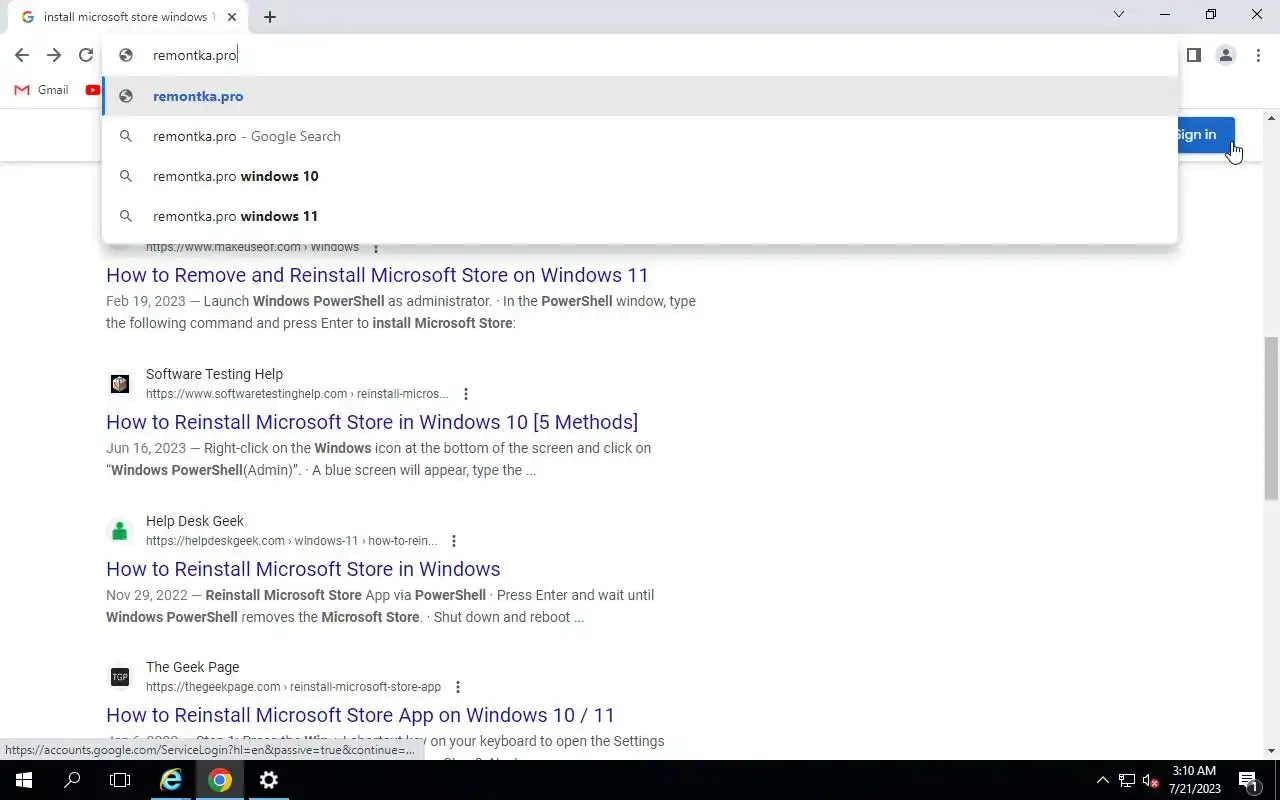Open a new Chrome tab
The image size is (1280, 800).
[x=270, y=17]
